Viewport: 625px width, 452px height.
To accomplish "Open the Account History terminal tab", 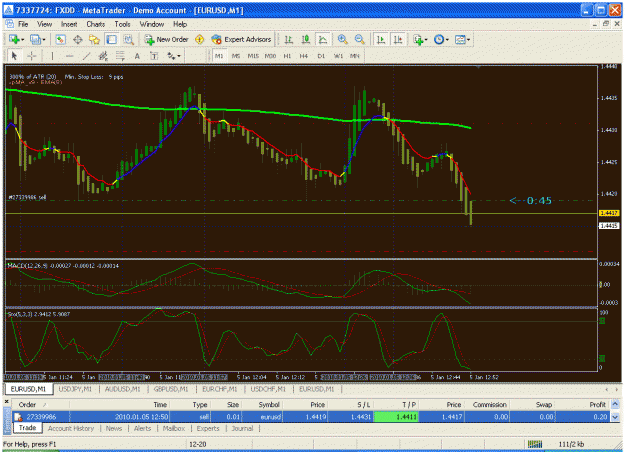I will tap(71, 428).
